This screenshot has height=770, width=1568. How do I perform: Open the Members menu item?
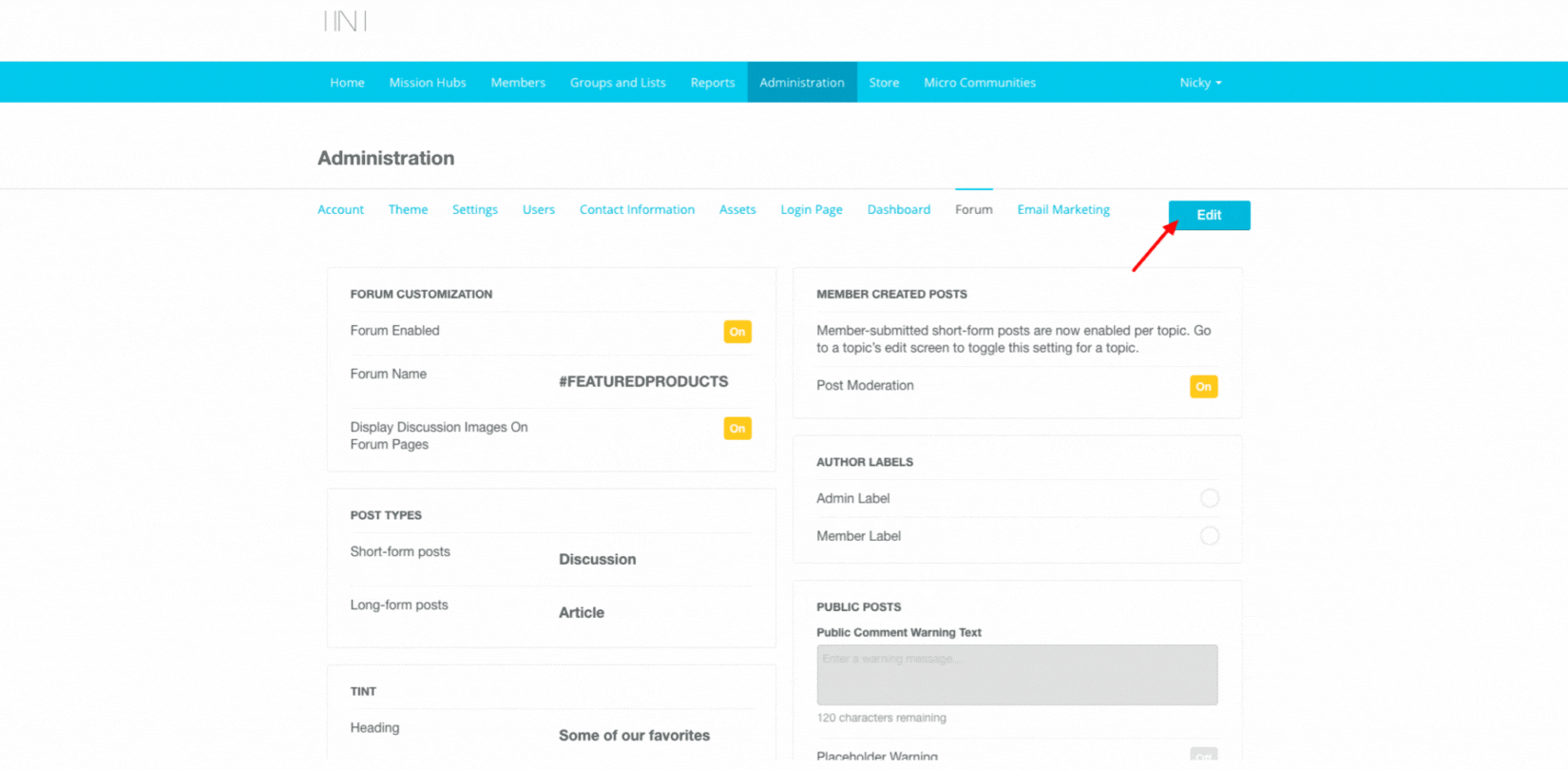click(x=518, y=83)
